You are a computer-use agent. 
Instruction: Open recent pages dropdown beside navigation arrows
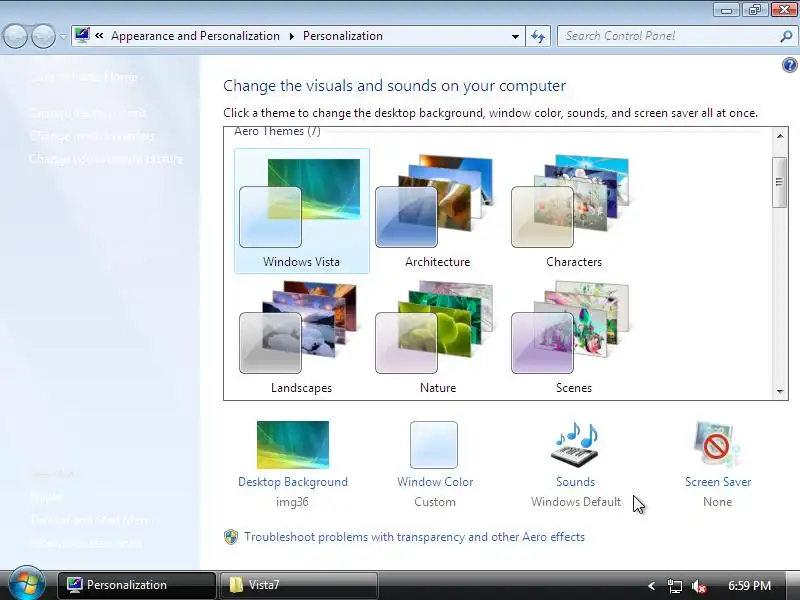click(x=63, y=37)
